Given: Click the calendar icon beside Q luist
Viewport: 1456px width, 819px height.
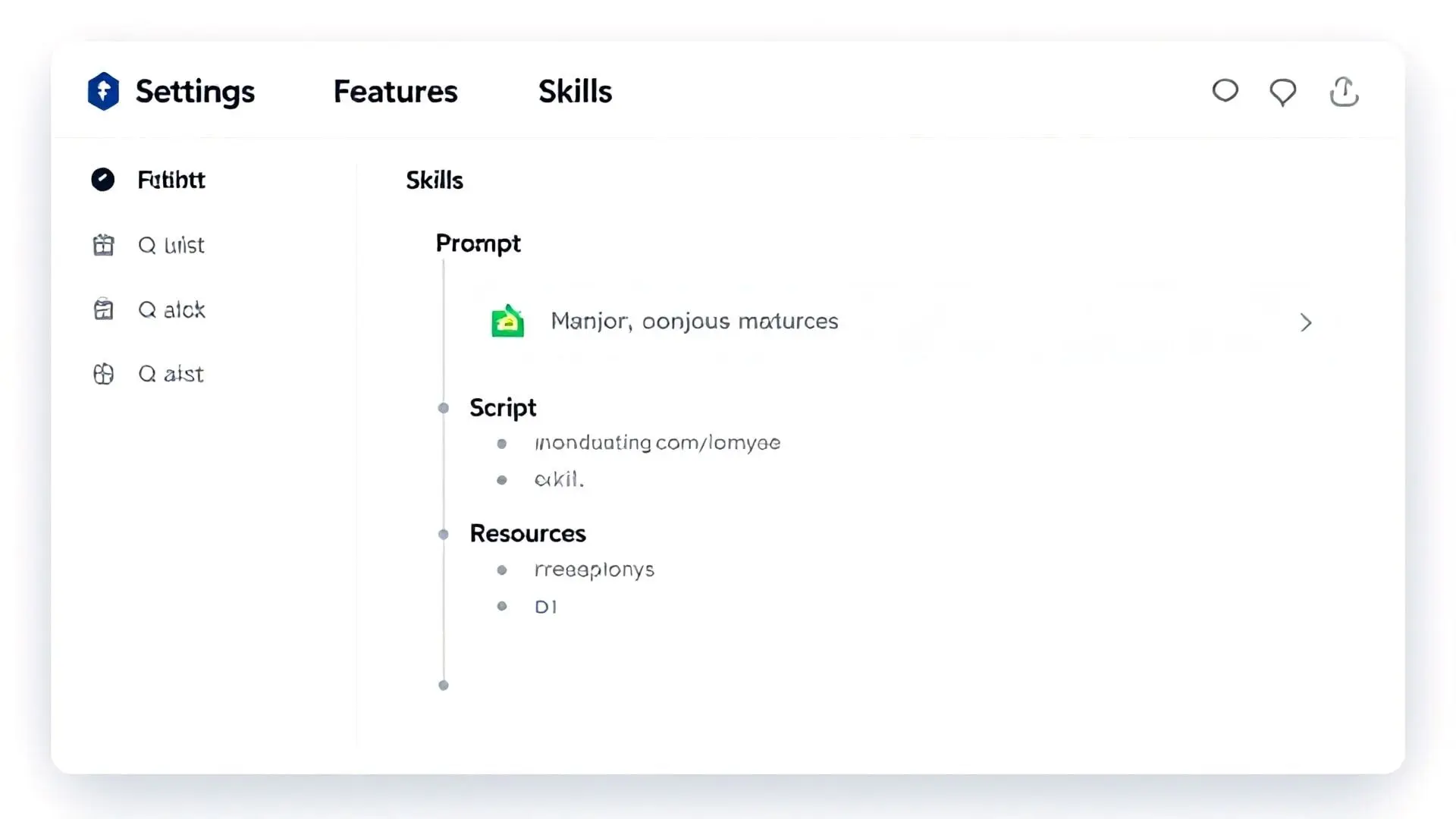Looking at the screenshot, I should [103, 245].
